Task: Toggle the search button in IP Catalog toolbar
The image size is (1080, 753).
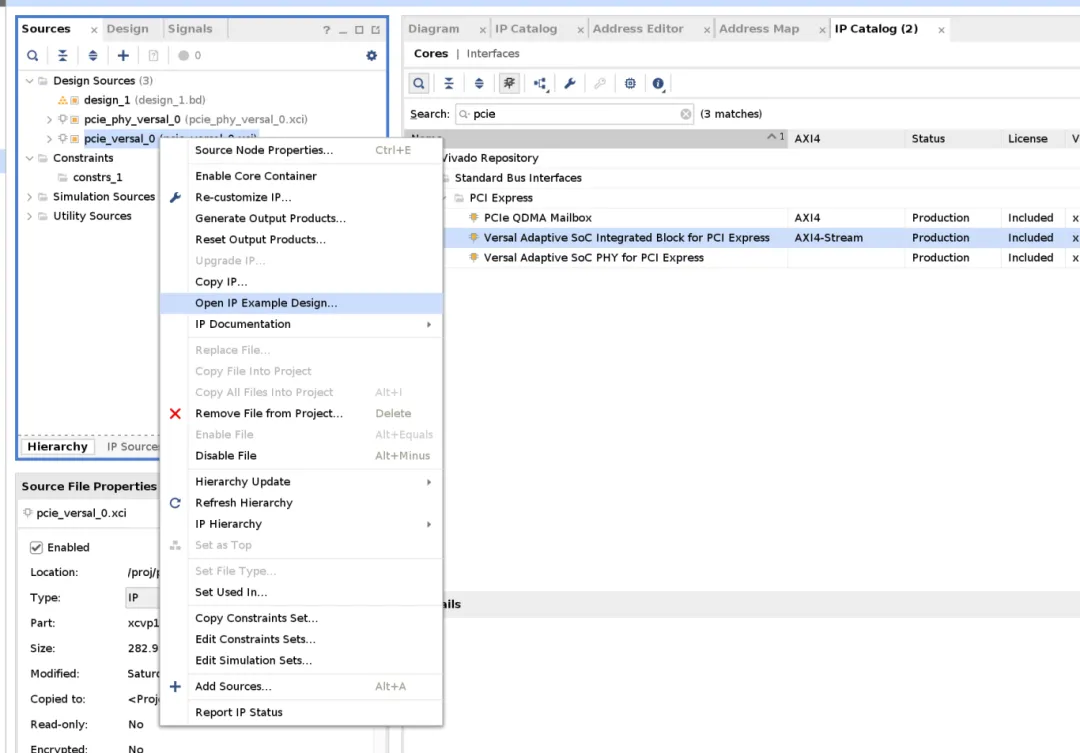Action: pos(419,84)
